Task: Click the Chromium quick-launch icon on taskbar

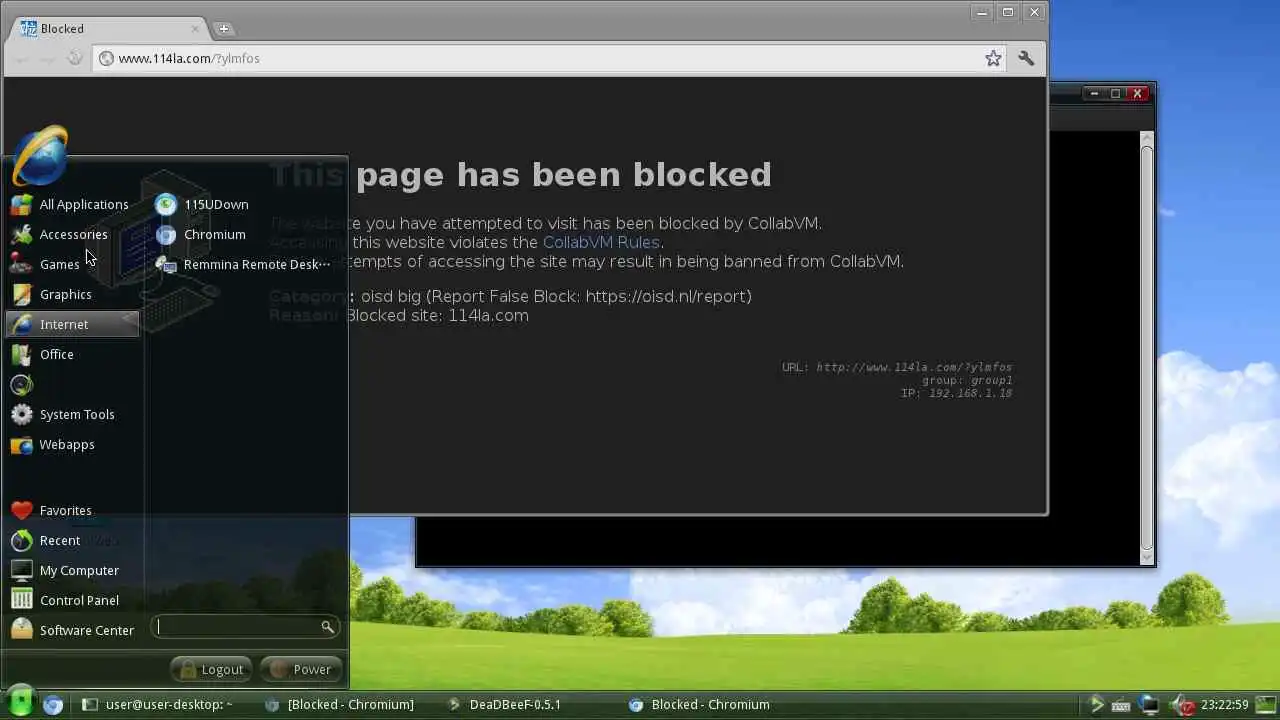Action: 53,704
